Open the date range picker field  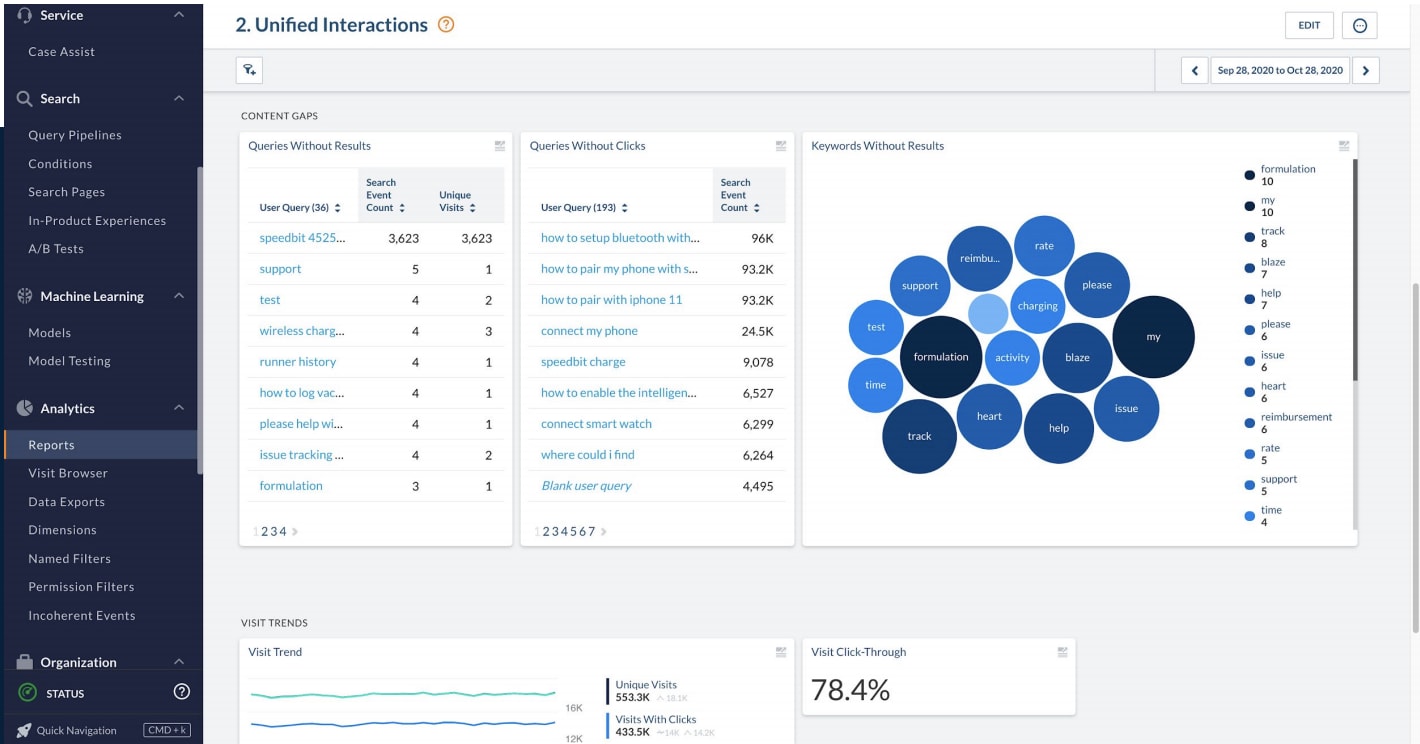(x=1279, y=71)
